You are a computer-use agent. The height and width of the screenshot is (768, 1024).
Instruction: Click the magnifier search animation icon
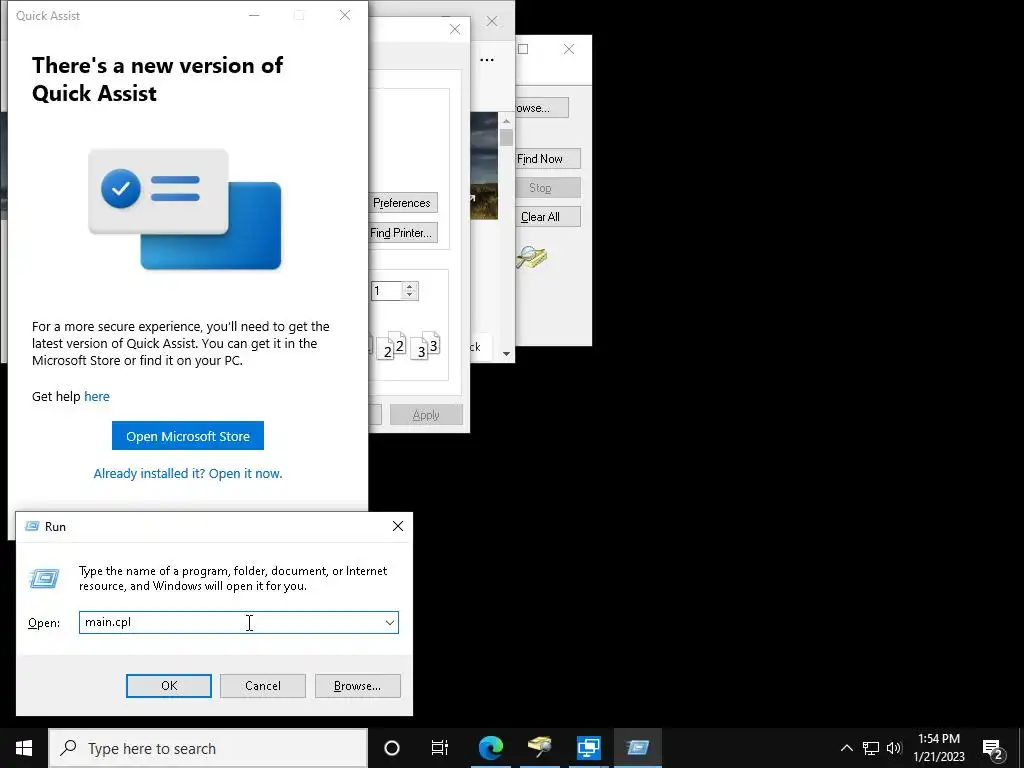coord(532,258)
